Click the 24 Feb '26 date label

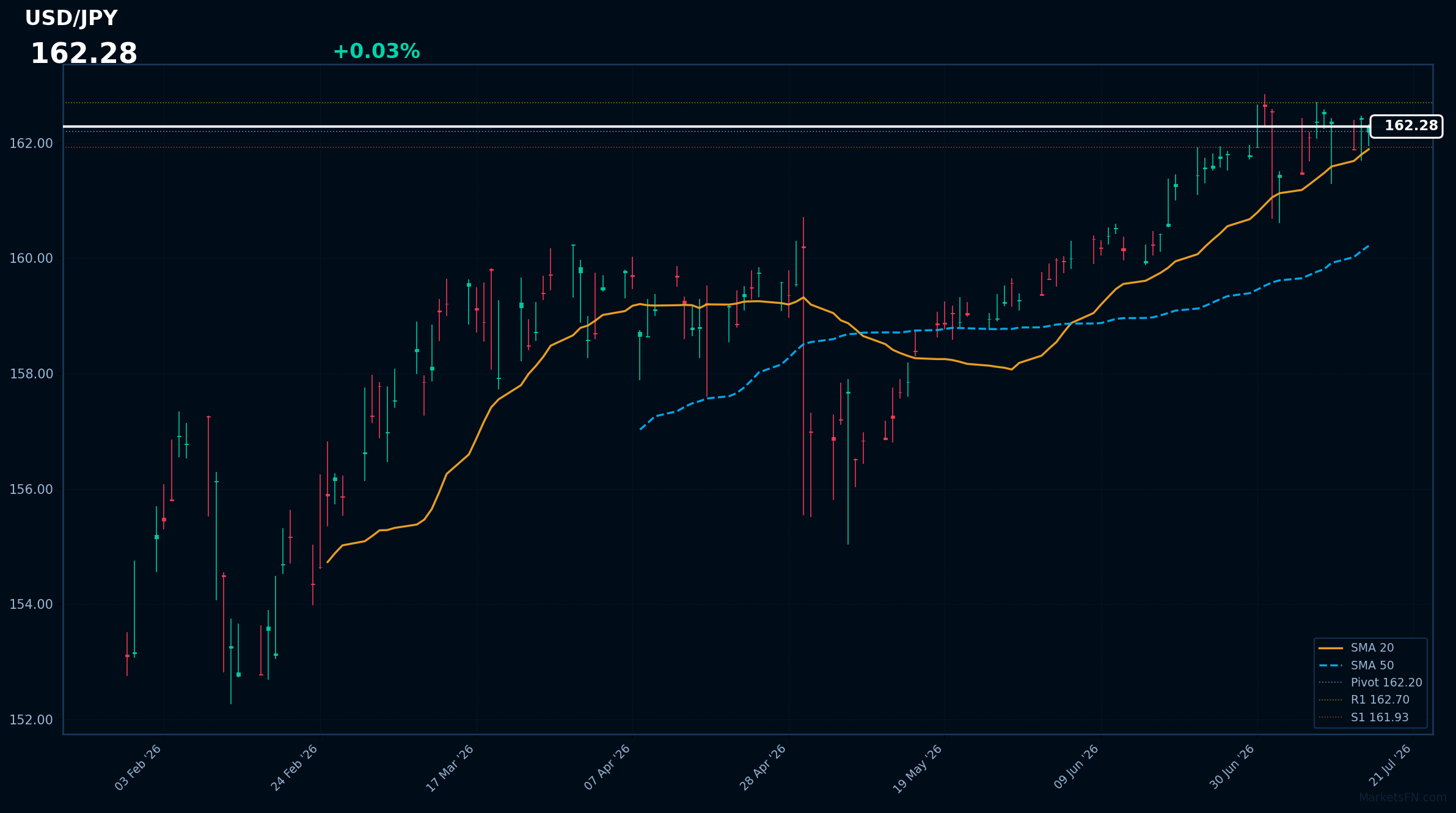click(x=295, y=767)
